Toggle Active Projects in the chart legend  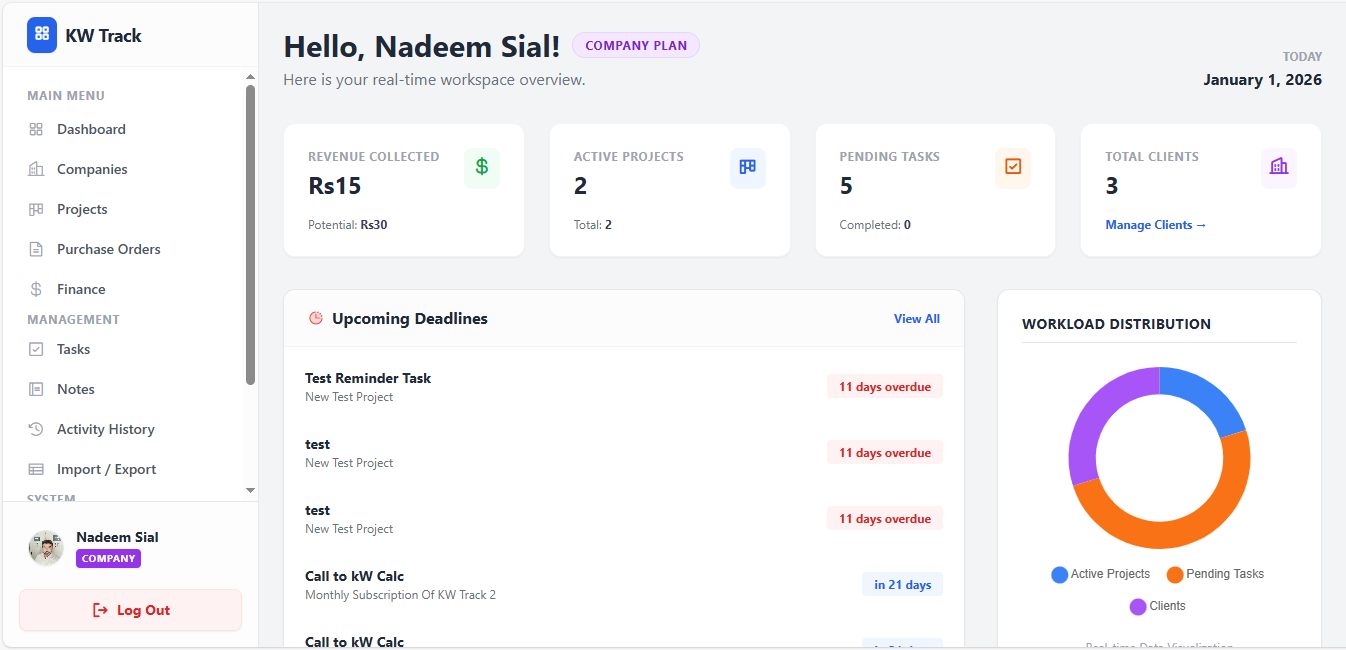[x=1101, y=574]
